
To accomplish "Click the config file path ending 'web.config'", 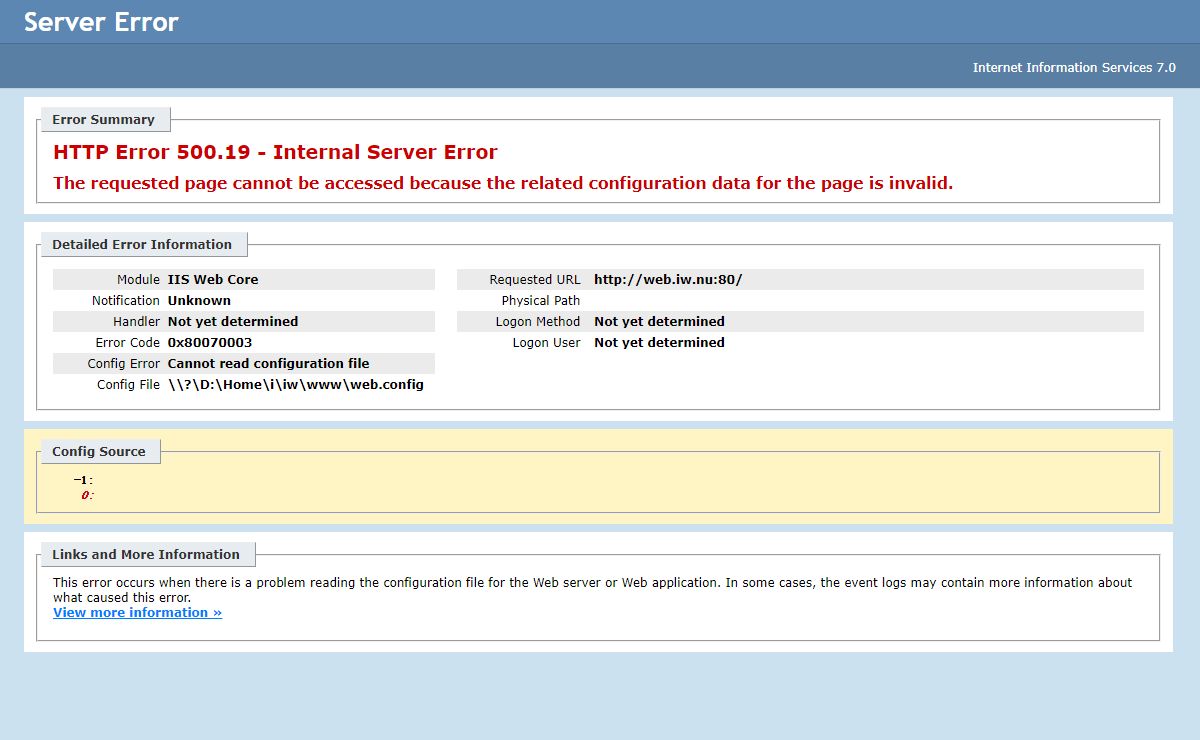I will [296, 384].
